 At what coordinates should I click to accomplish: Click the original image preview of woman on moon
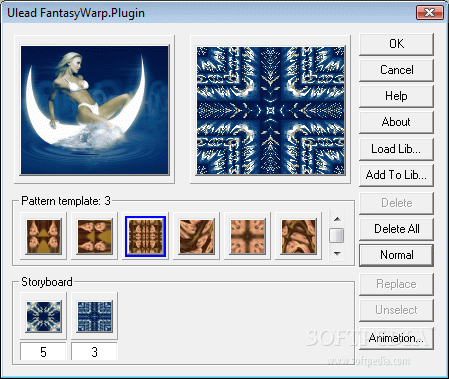coord(95,110)
